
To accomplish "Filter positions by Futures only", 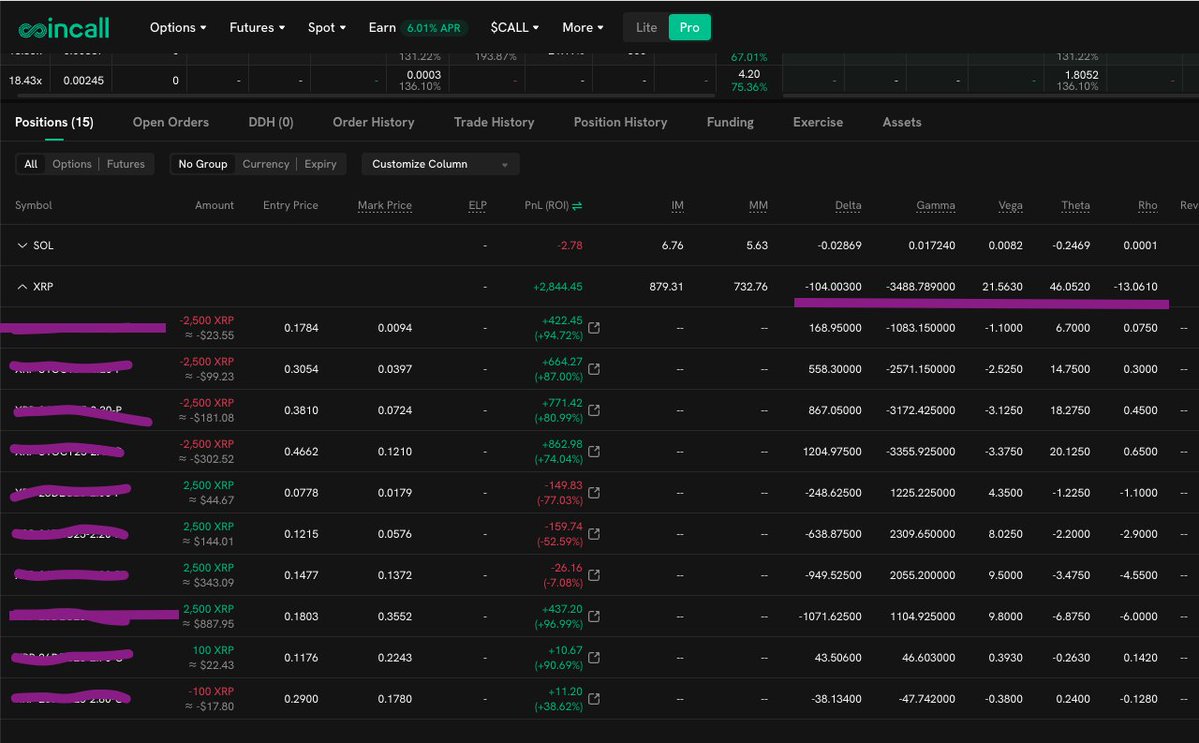I will click(126, 164).
